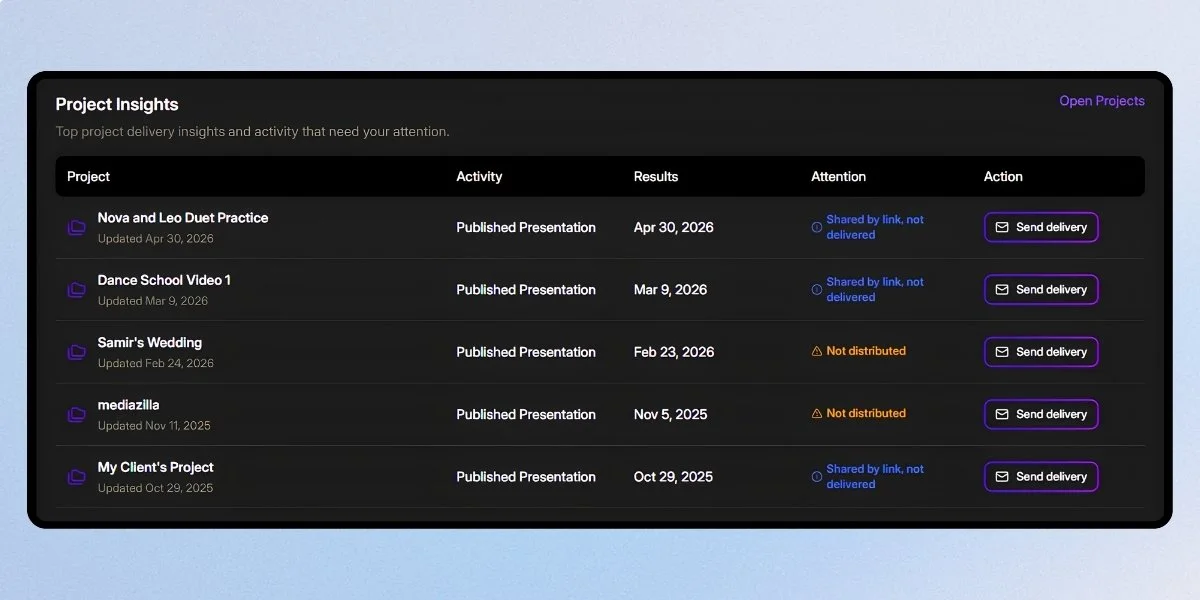Screen dimensions: 1200x600
Task: Click Published Presentation in Nova and Leo row
Action: pyautogui.click(x=526, y=227)
